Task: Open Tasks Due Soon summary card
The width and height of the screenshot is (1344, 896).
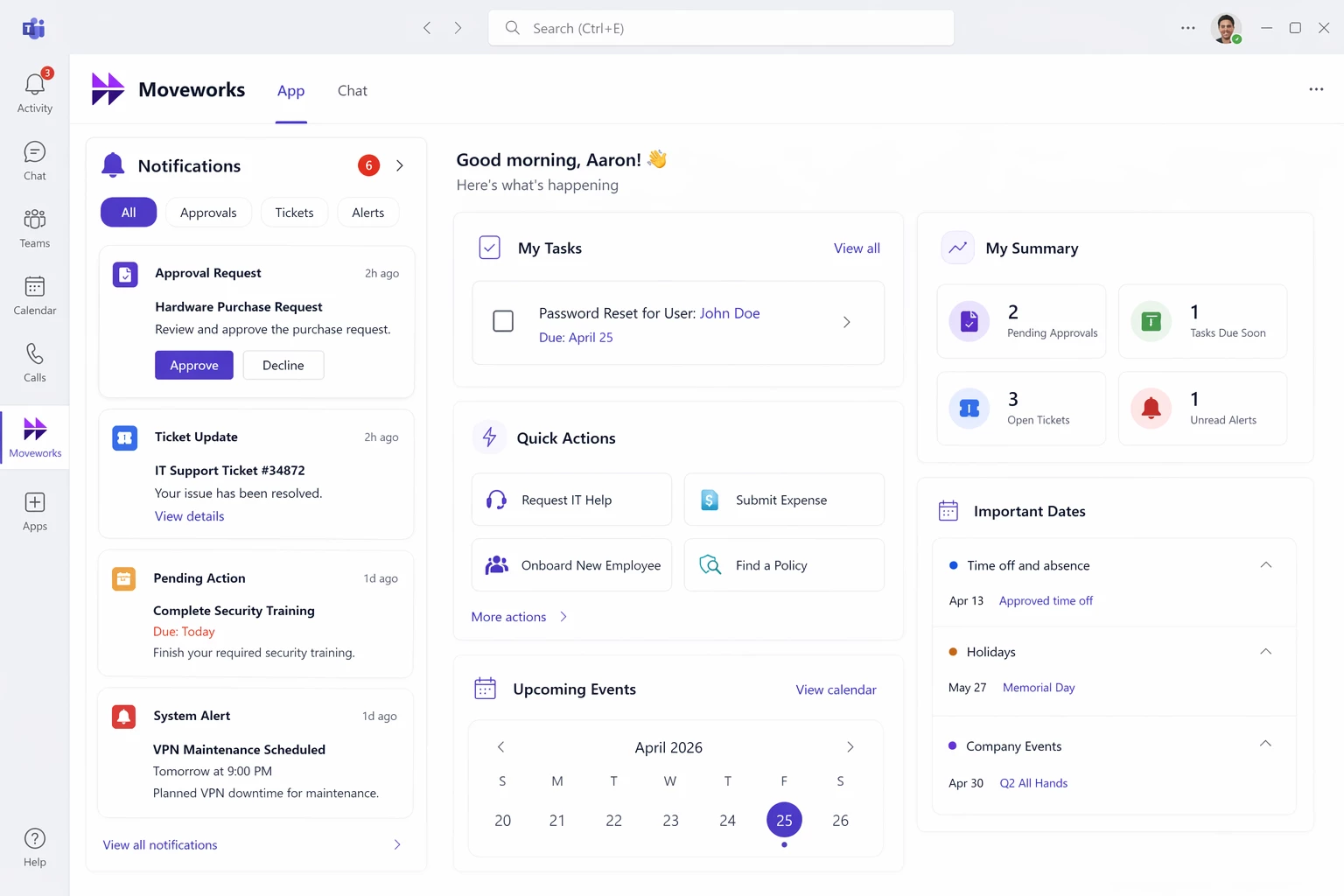Action: (1203, 321)
